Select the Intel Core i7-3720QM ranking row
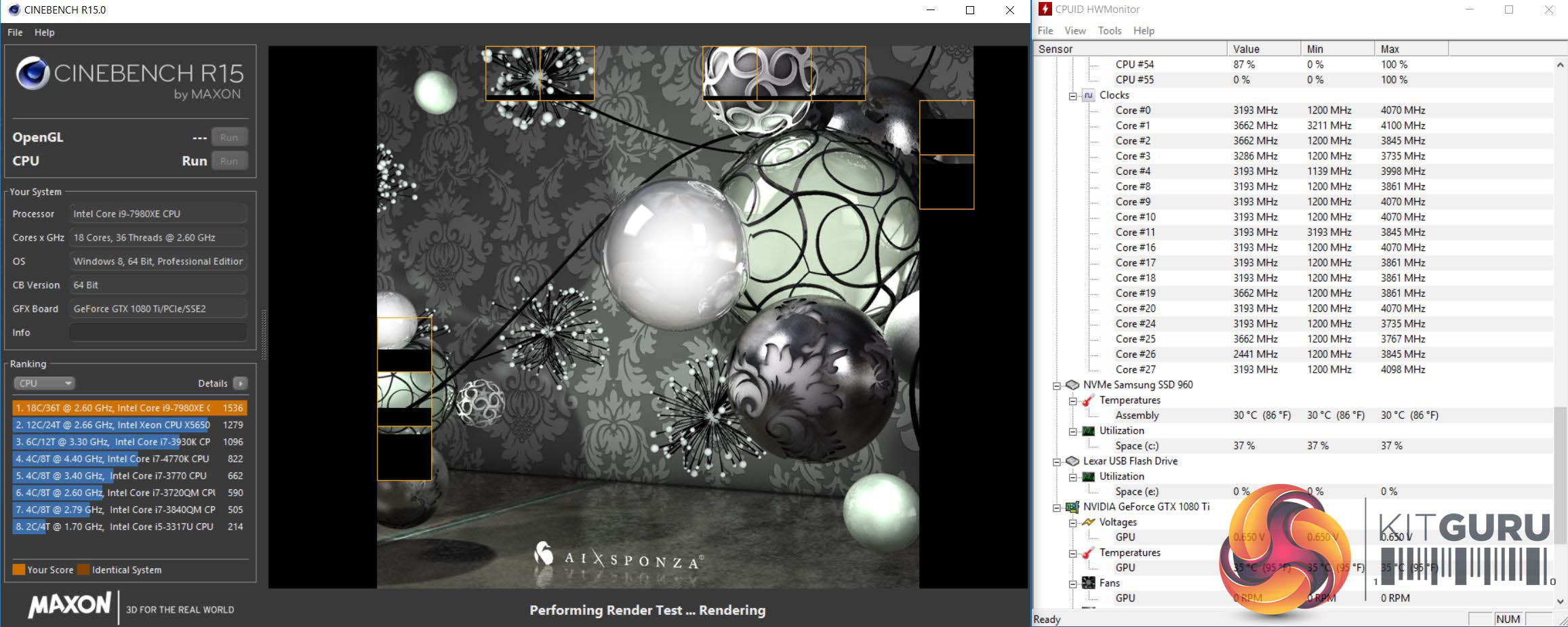1568x627 pixels. click(129, 493)
